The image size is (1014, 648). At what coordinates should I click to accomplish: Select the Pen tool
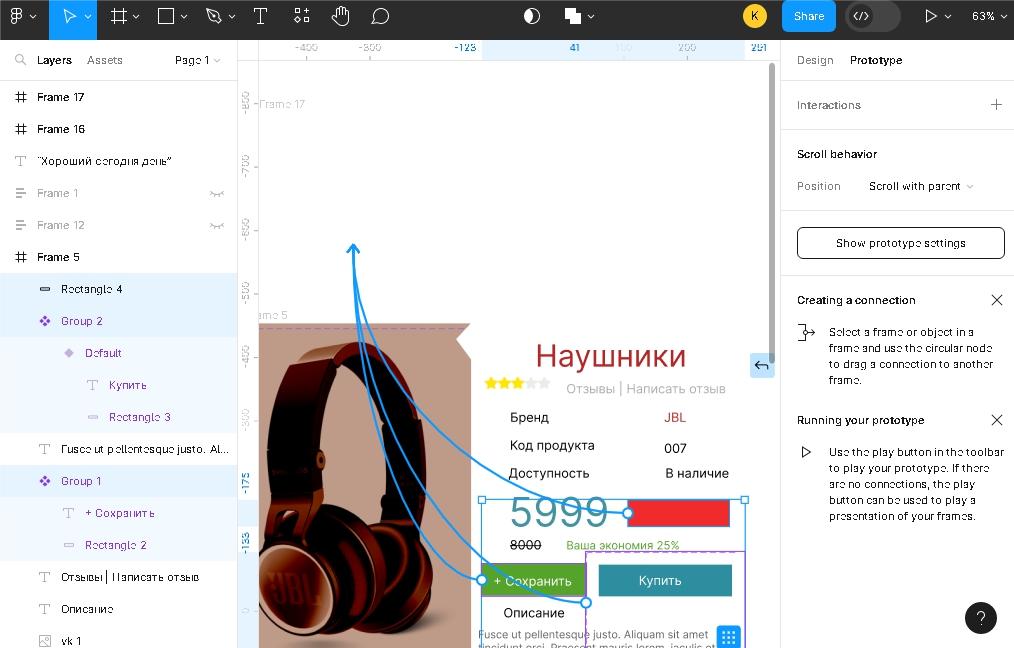tap(213, 16)
